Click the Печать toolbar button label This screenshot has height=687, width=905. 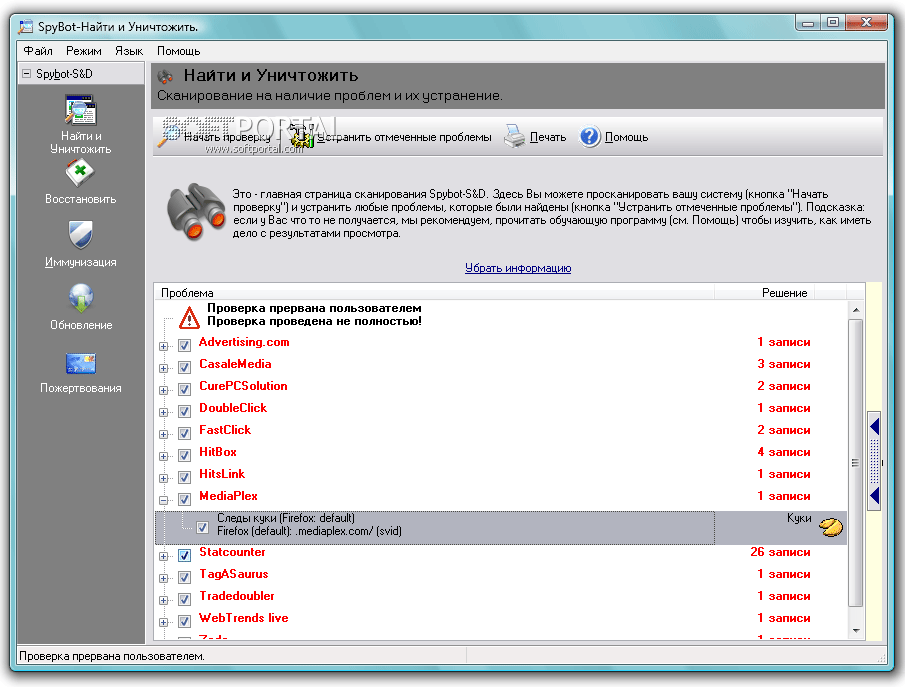point(548,137)
